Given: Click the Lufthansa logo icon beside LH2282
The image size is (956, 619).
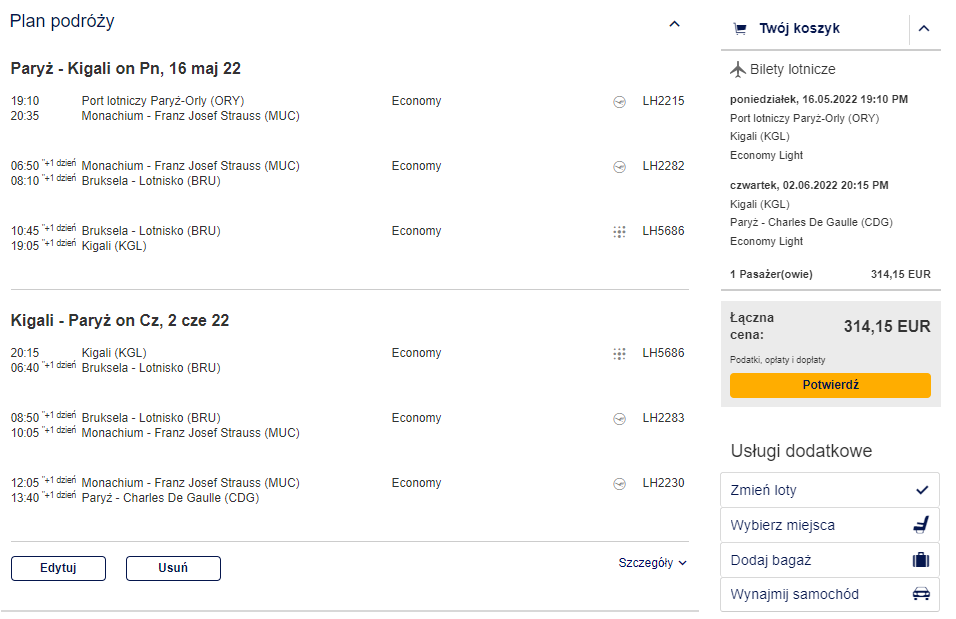Looking at the screenshot, I should [x=619, y=166].
